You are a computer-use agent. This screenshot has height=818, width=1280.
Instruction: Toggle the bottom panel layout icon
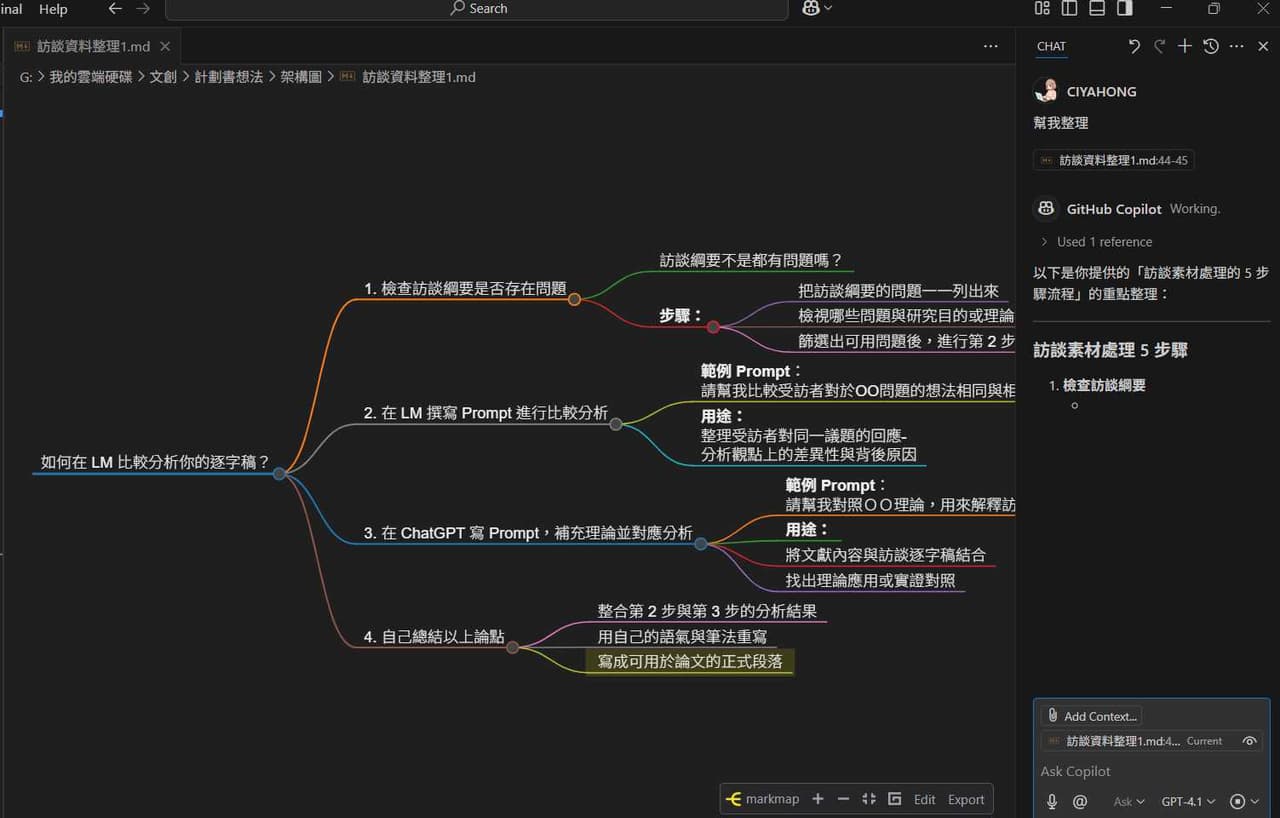[1097, 8]
